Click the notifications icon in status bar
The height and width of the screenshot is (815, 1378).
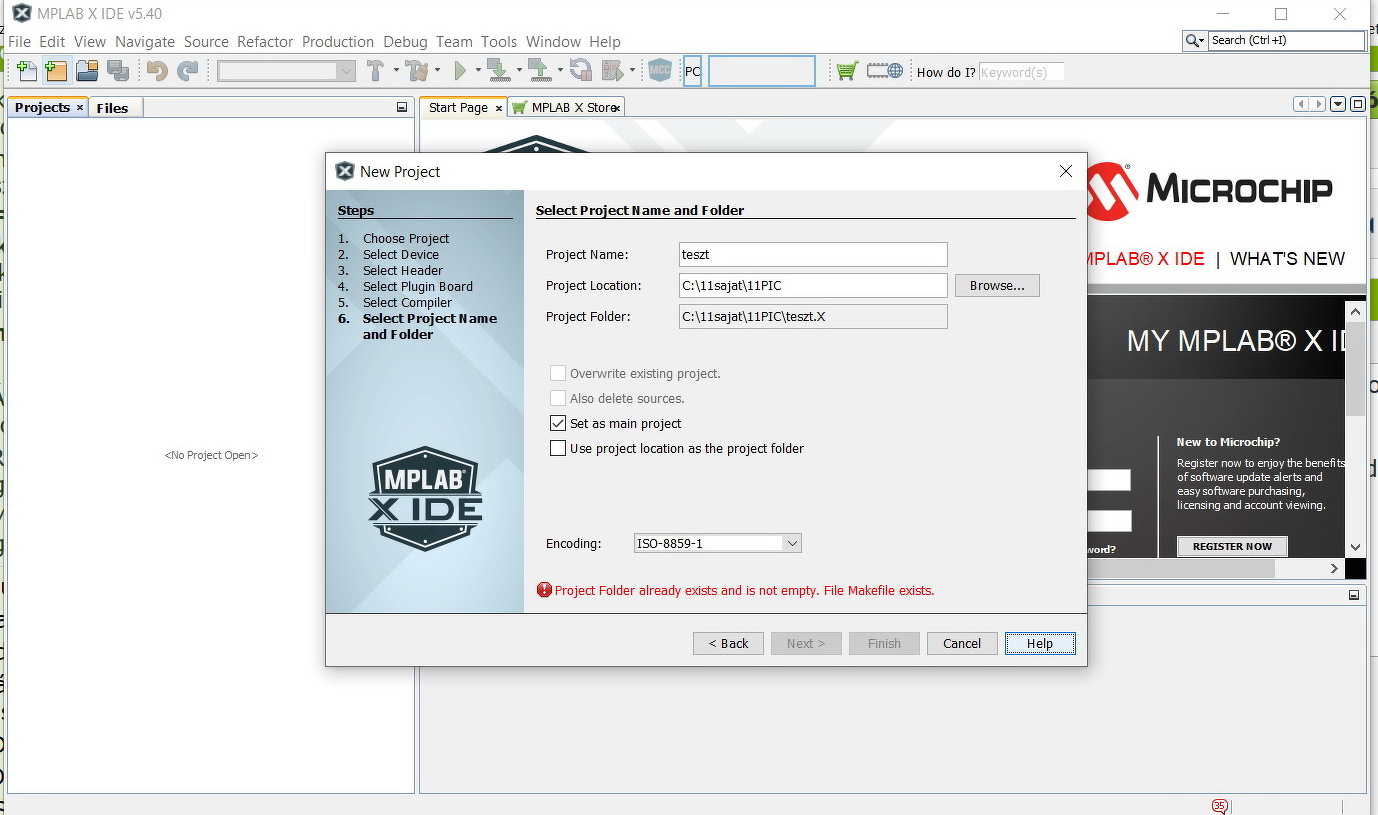click(x=1219, y=806)
